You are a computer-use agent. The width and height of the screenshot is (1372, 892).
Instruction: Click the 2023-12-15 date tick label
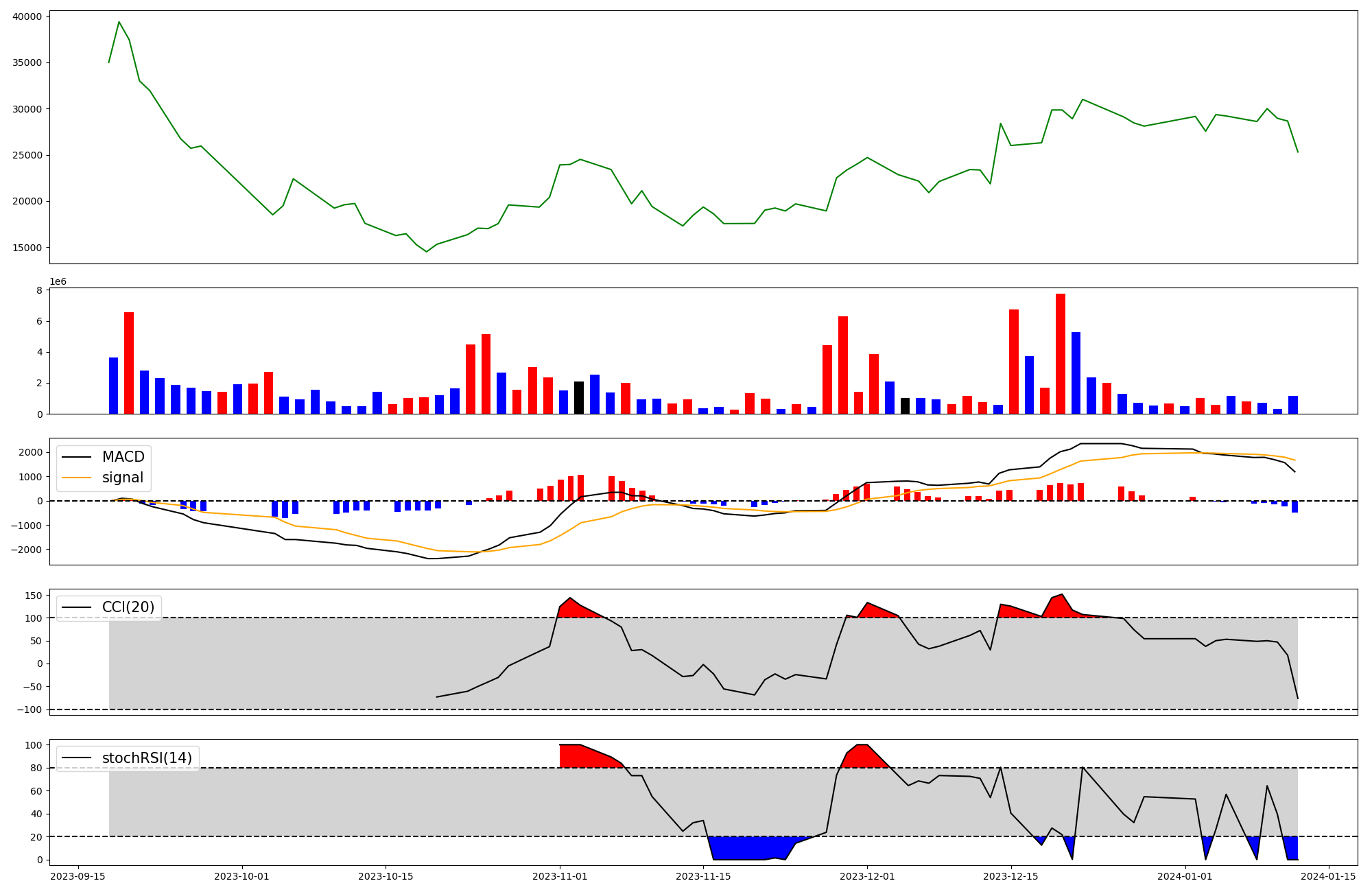point(1010,876)
